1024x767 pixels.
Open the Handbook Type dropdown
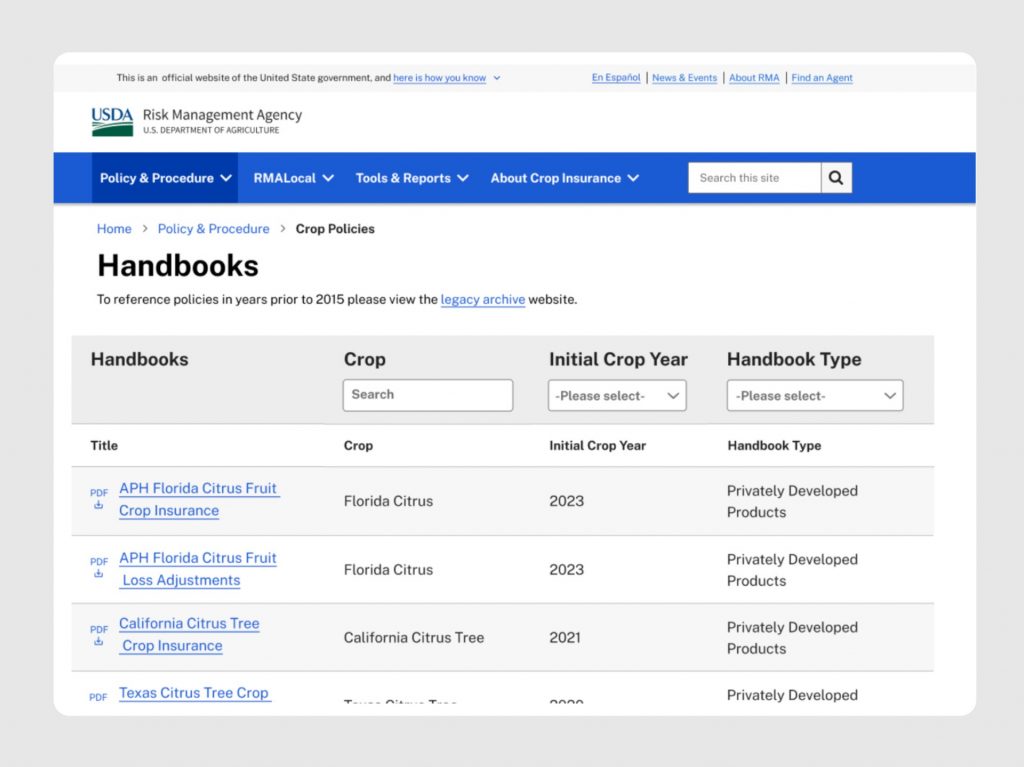click(814, 395)
